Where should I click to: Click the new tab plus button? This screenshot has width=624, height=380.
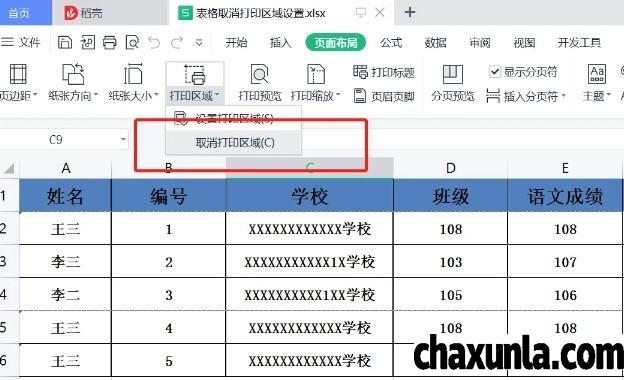(x=410, y=13)
